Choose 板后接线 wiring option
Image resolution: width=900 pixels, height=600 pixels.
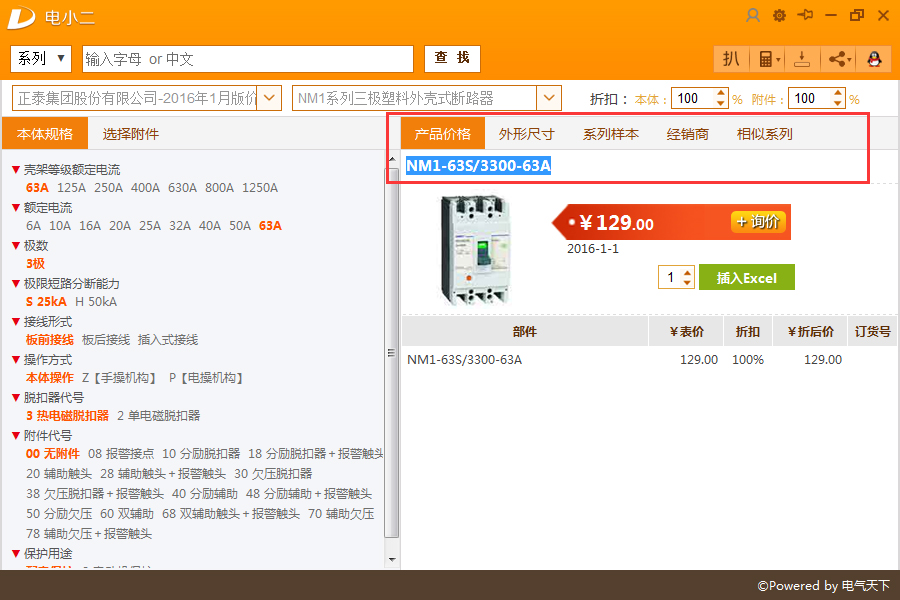[x=106, y=340]
